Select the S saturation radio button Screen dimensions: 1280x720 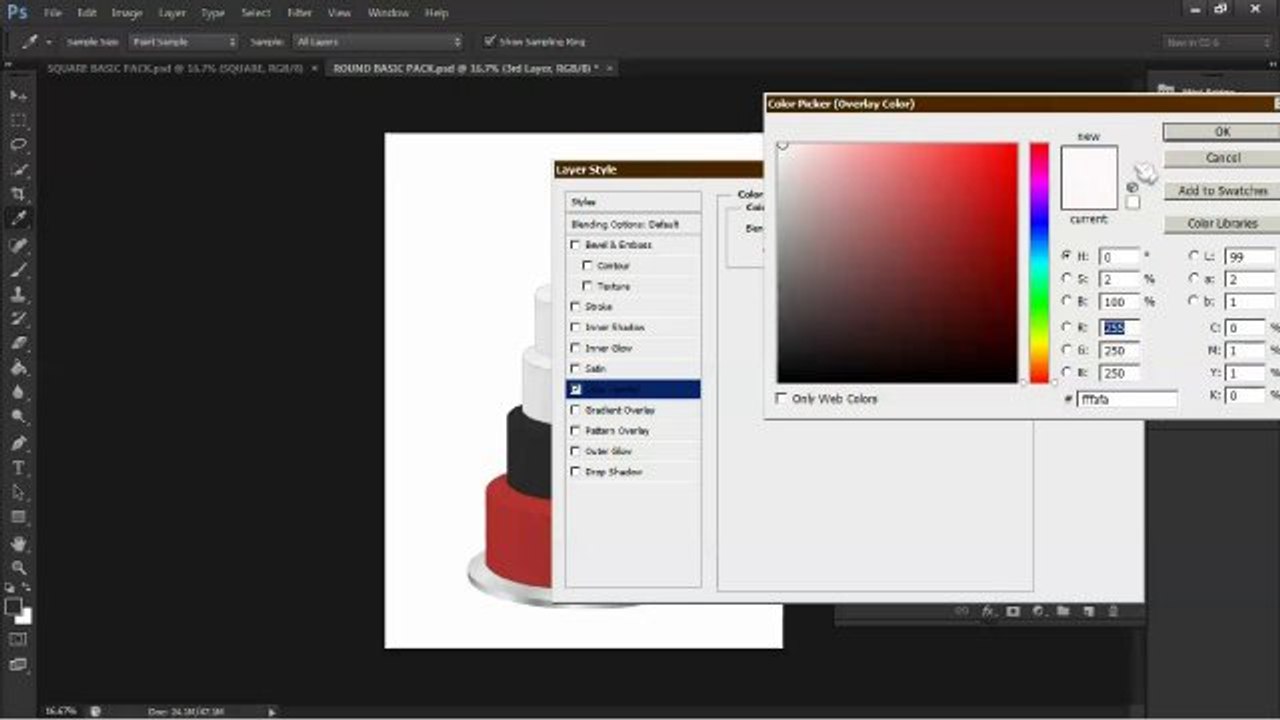pyautogui.click(x=1067, y=279)
